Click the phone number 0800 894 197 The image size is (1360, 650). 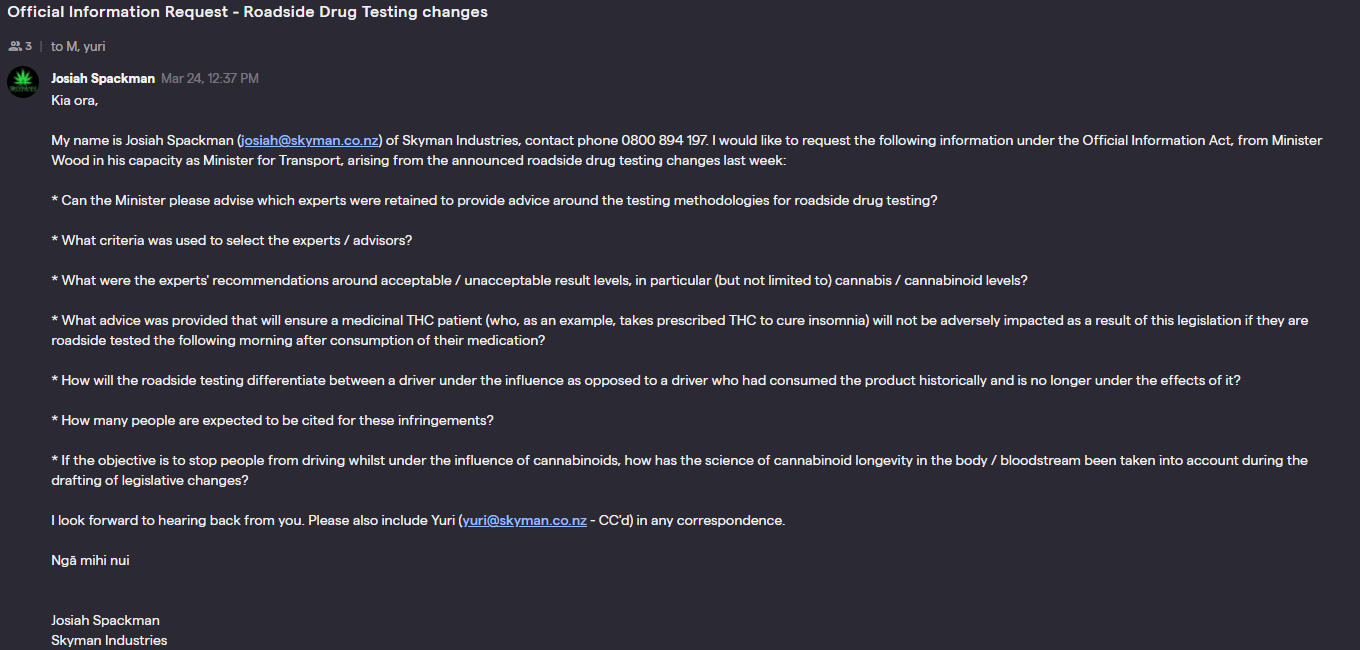(664, 140)
